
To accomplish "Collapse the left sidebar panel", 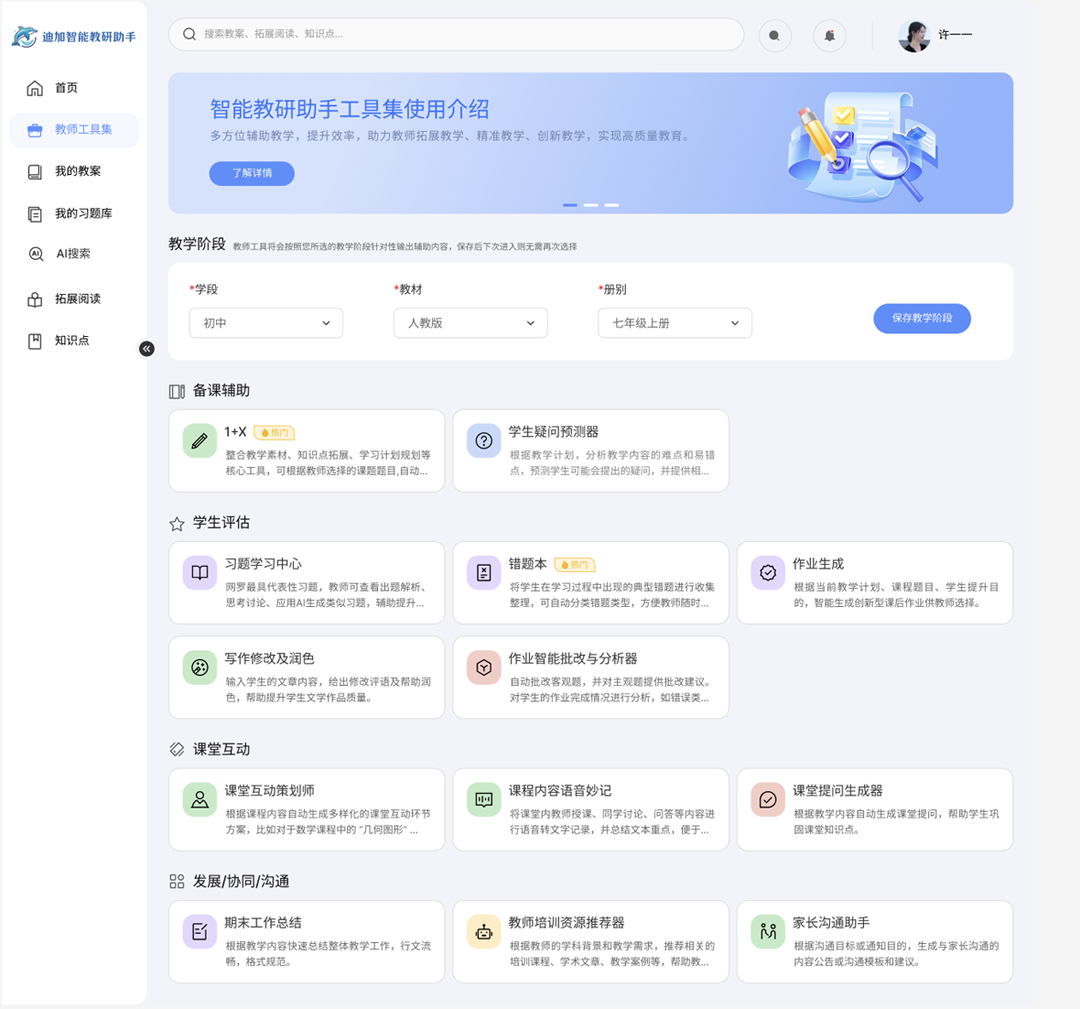I will (147, 349).
